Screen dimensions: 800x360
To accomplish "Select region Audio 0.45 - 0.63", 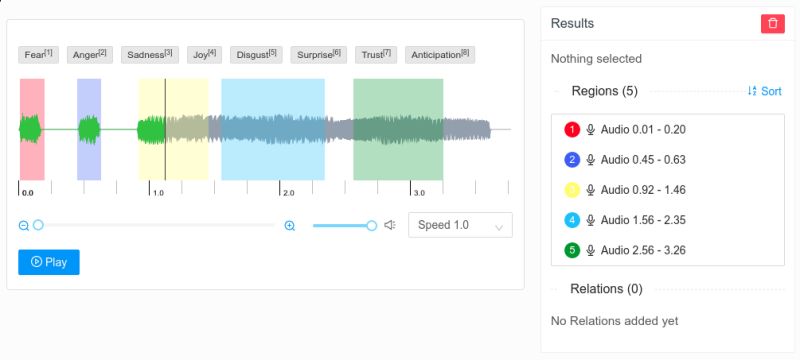I will click(x=668, y=160).
